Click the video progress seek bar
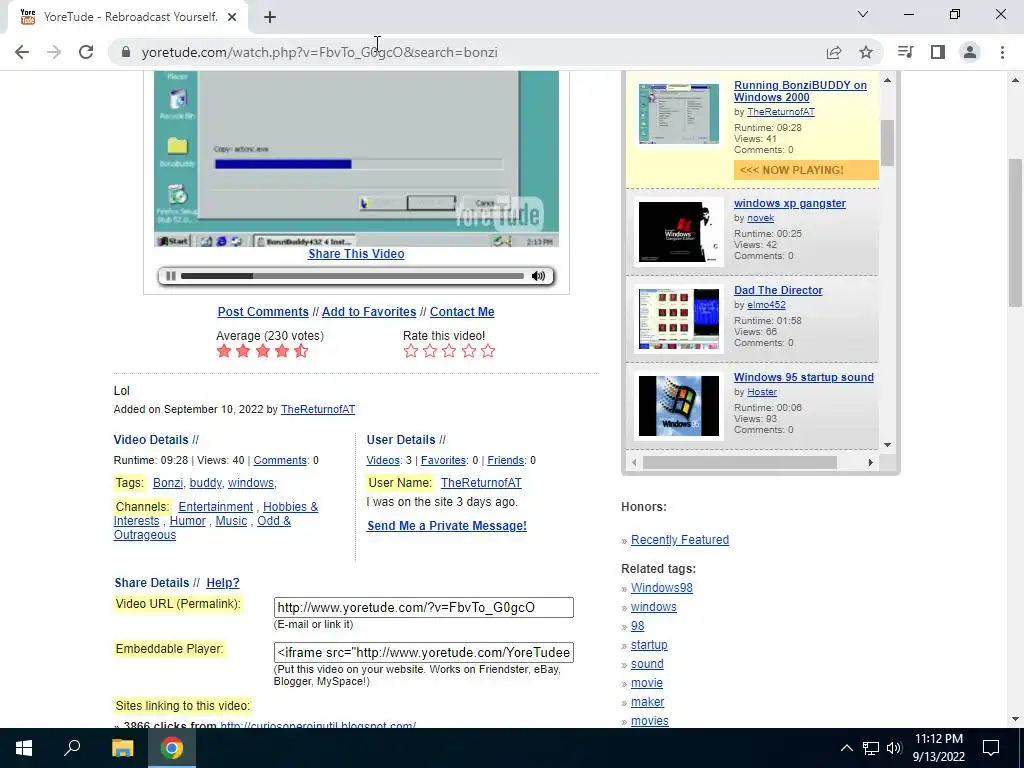Screen dimensions: 1024x768 pyautogui.click(x=352, y=276)
